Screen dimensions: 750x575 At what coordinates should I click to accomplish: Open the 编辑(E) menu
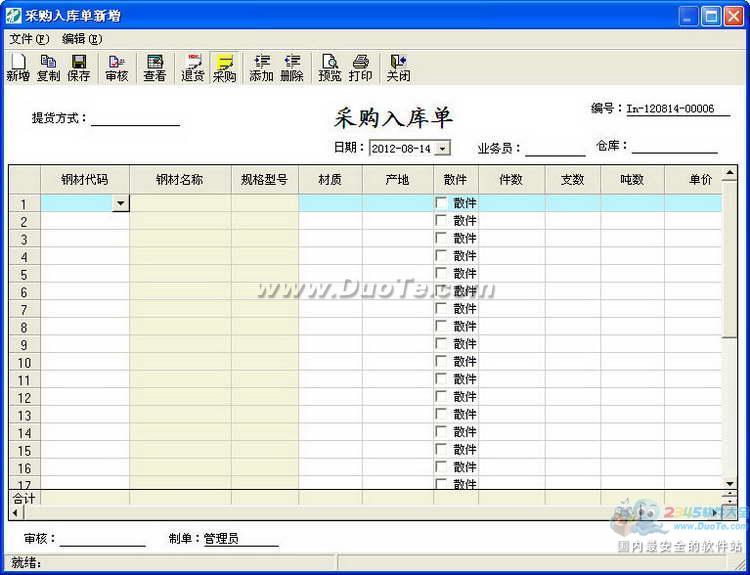pyautogui.click(x=82, y=39)
